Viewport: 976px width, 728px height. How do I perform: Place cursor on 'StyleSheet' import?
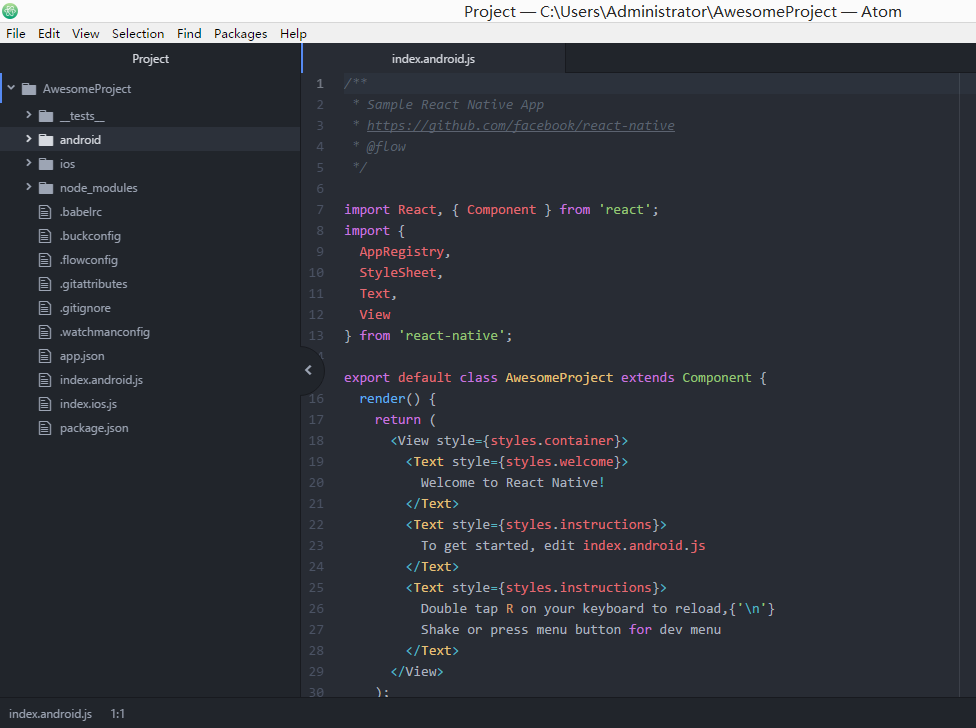tap(398, 273)
